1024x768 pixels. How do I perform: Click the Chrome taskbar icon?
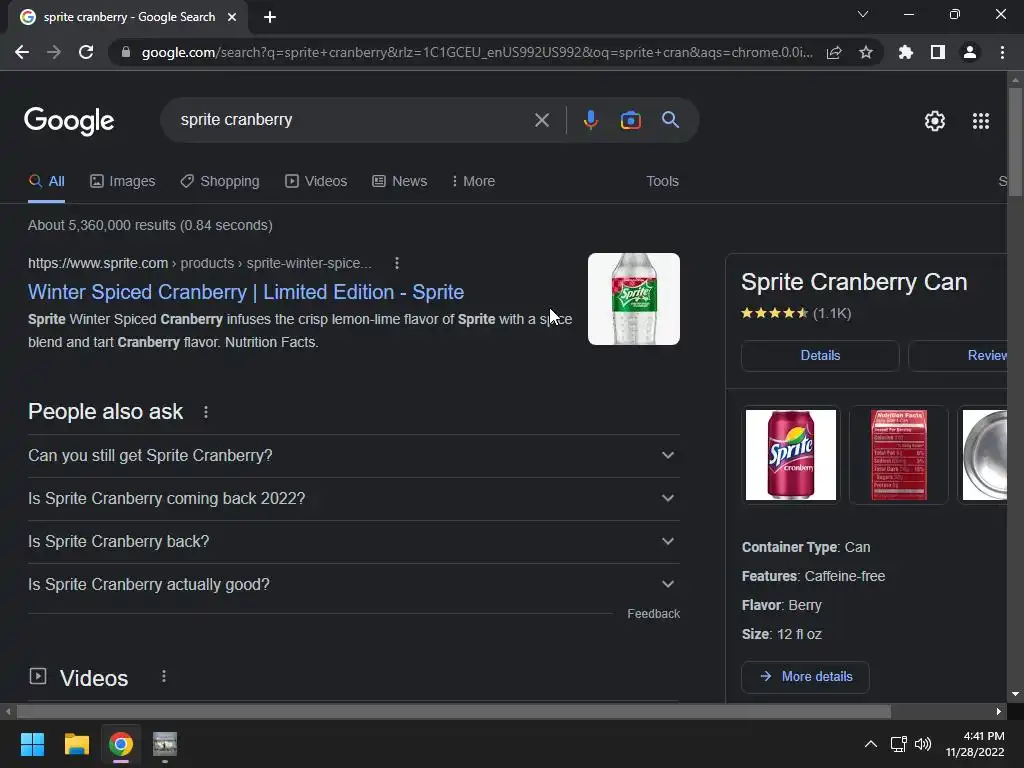[121, 744]
